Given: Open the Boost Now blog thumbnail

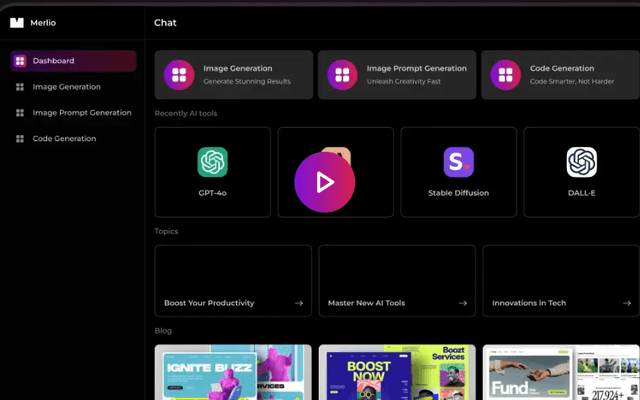Looking at the screenshot, I should pos(397,372).
